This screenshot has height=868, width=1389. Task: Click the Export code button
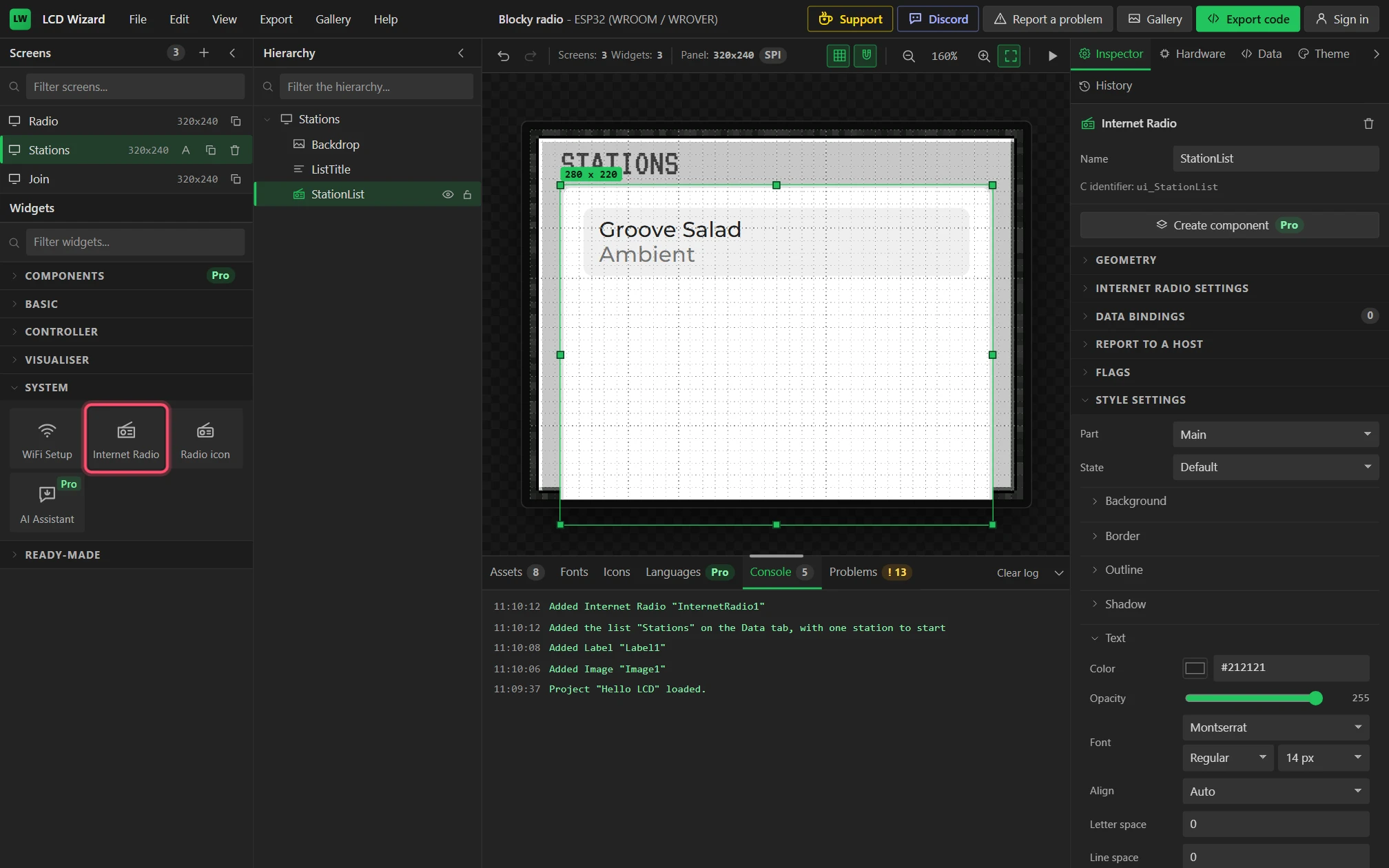point(1248,19)
